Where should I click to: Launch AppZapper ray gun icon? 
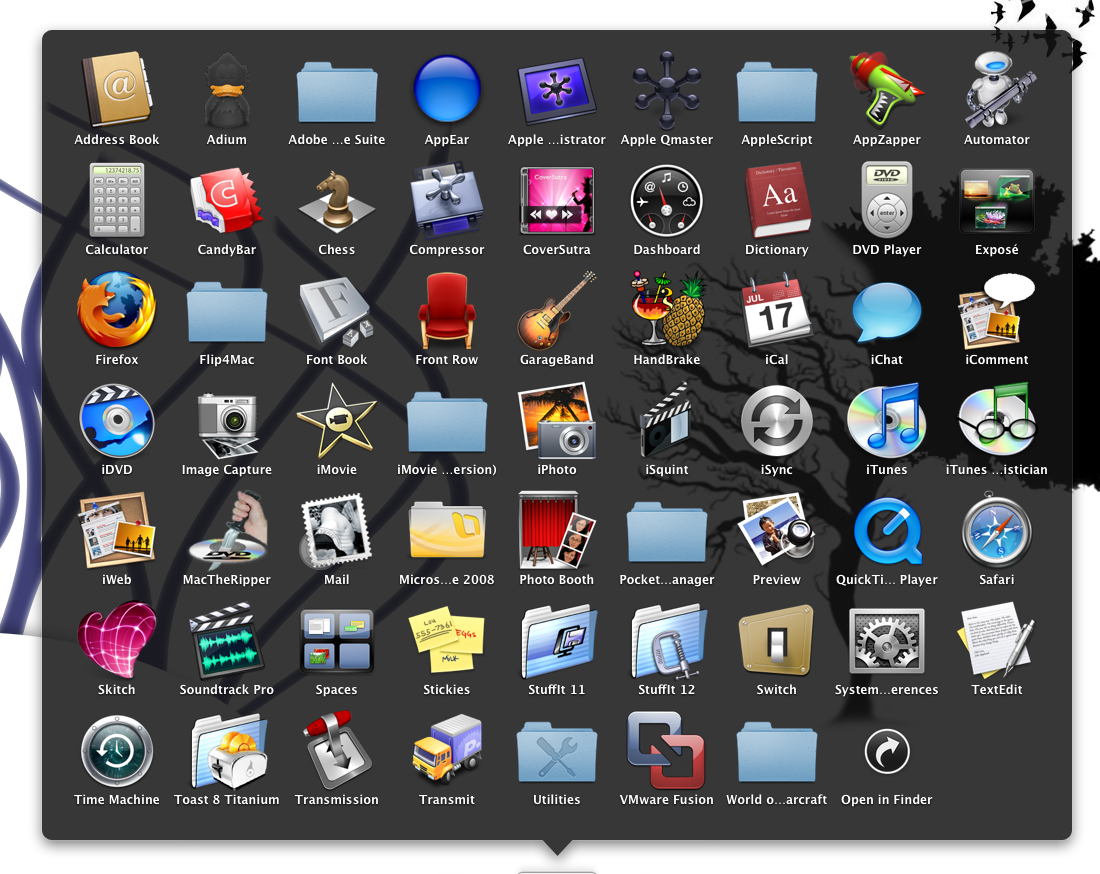coord(887,90)
